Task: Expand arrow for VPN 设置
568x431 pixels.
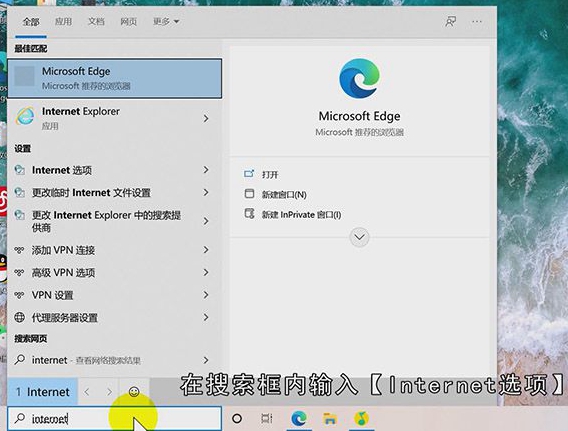Action: click(x=206, y=295)
